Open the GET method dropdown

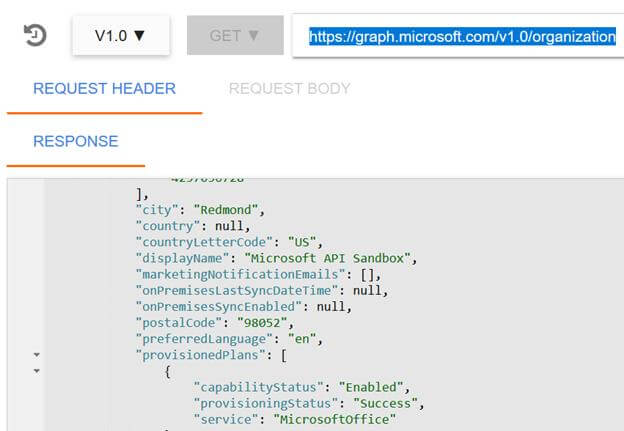click(x=235, y=35)
